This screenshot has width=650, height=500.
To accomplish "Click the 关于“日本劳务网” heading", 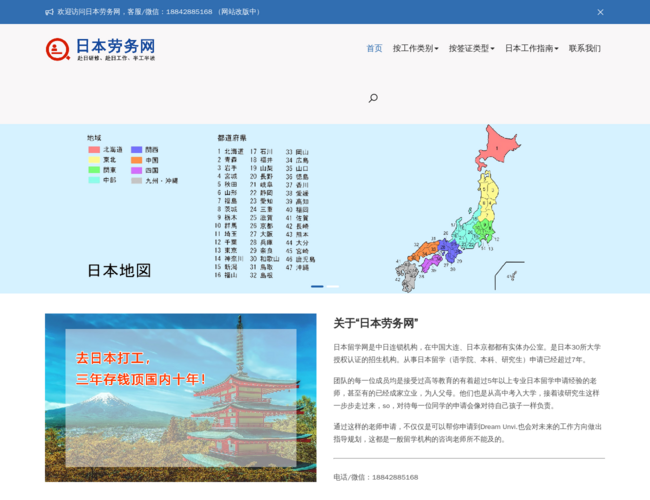I will [376, 323].
